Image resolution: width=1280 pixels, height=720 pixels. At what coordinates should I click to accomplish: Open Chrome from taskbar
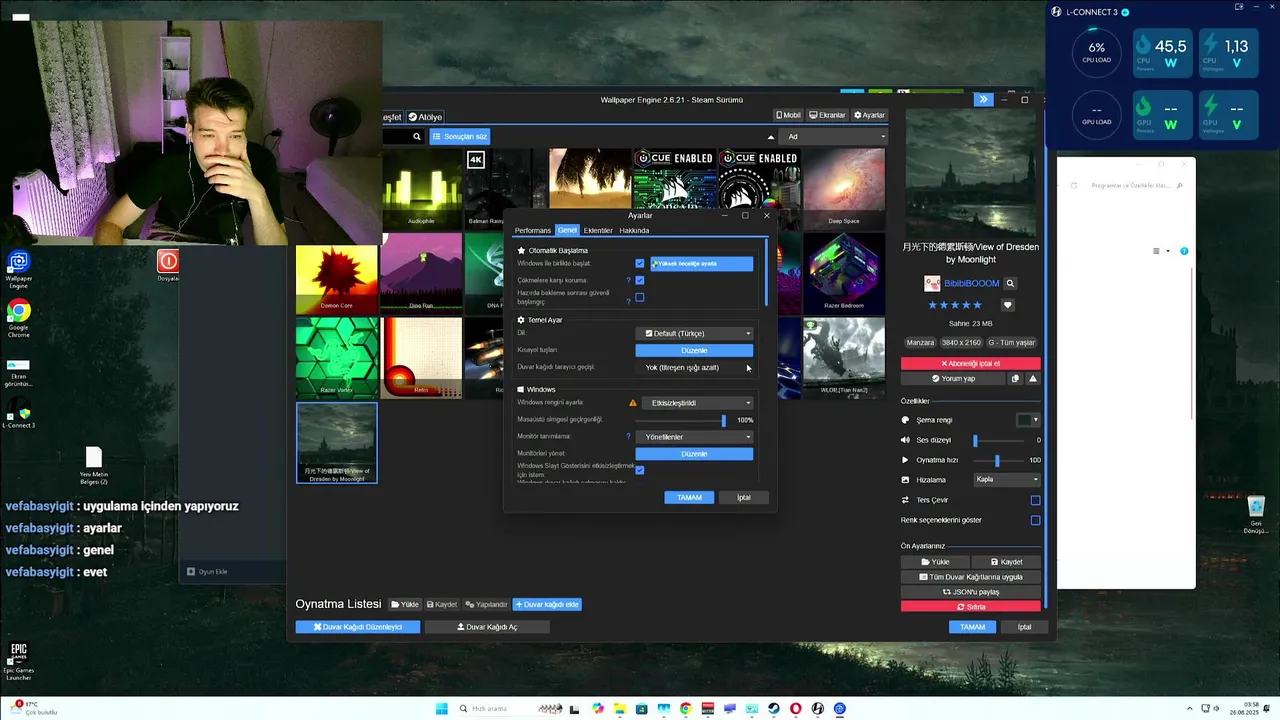pyautogui.click(x=686, y=709)
